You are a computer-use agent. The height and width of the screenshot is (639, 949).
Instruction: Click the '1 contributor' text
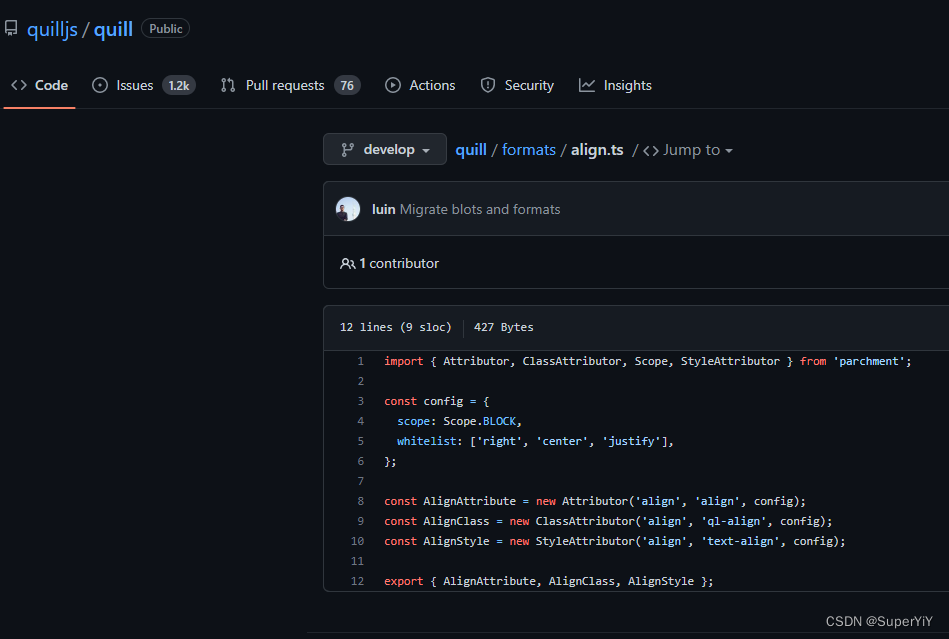click(399, 263)
